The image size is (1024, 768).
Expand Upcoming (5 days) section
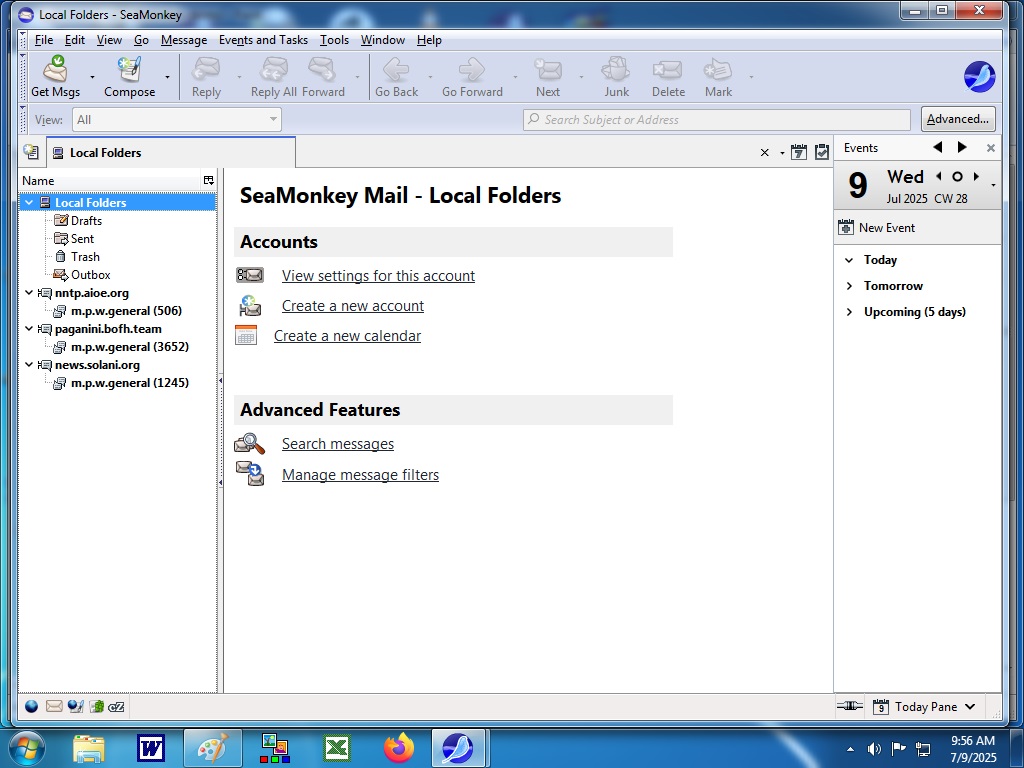pyautogui.click(x=849, y=312)
